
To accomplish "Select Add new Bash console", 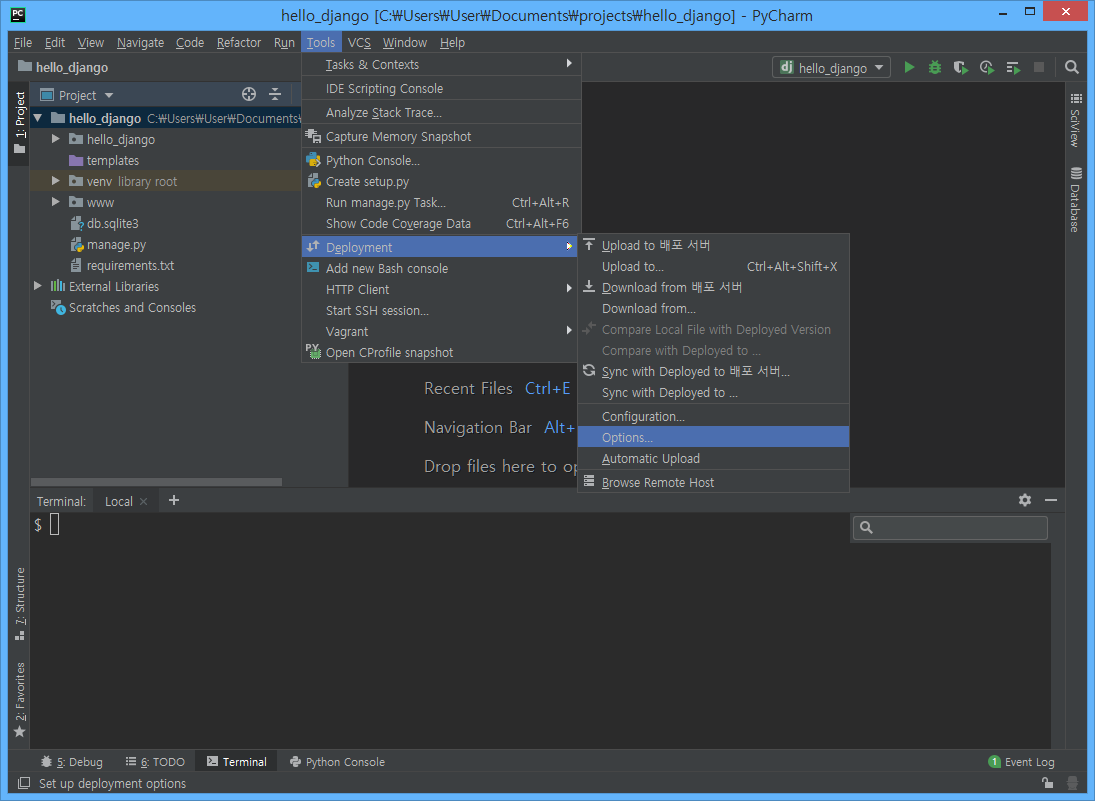I will pos(441,268).
